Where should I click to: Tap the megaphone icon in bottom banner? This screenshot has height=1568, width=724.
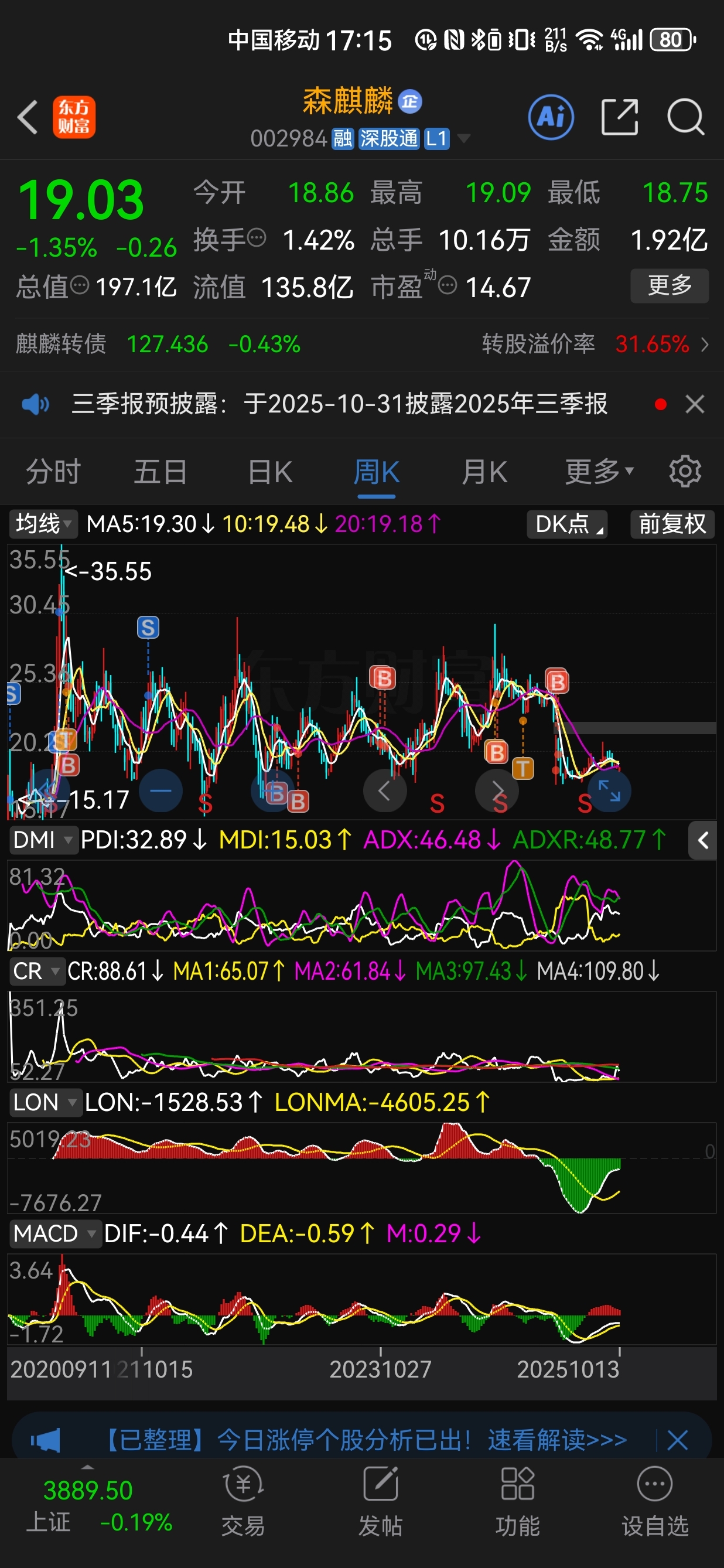click(46, 1440)
